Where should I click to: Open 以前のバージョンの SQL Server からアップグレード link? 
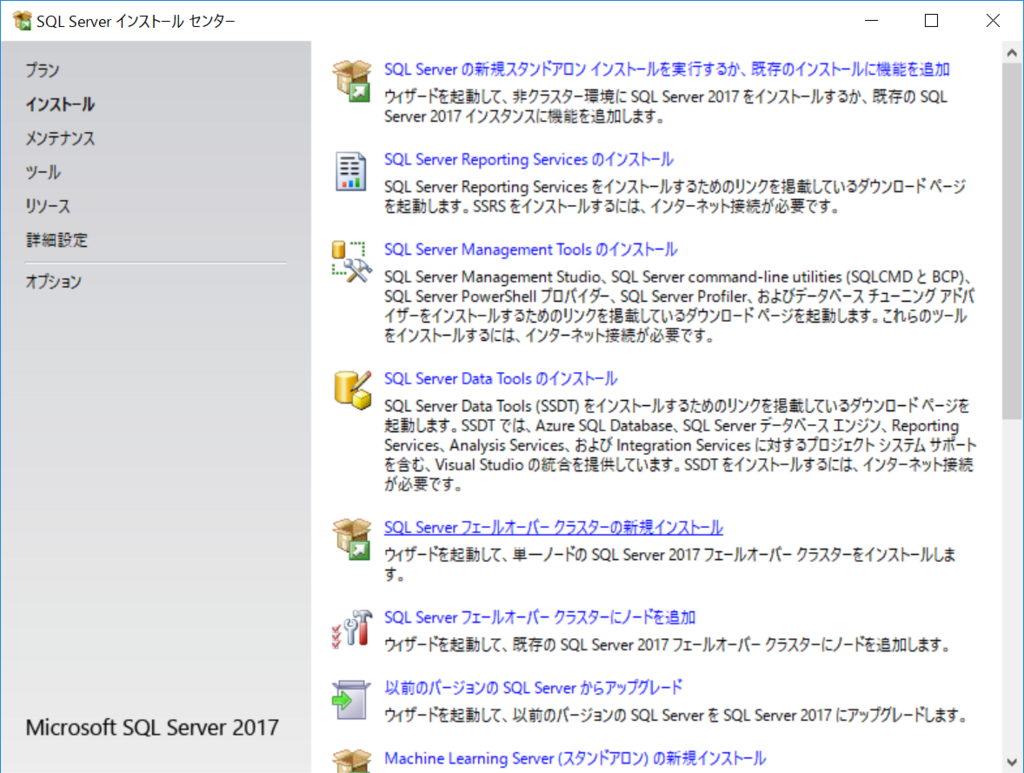(534, 688)
